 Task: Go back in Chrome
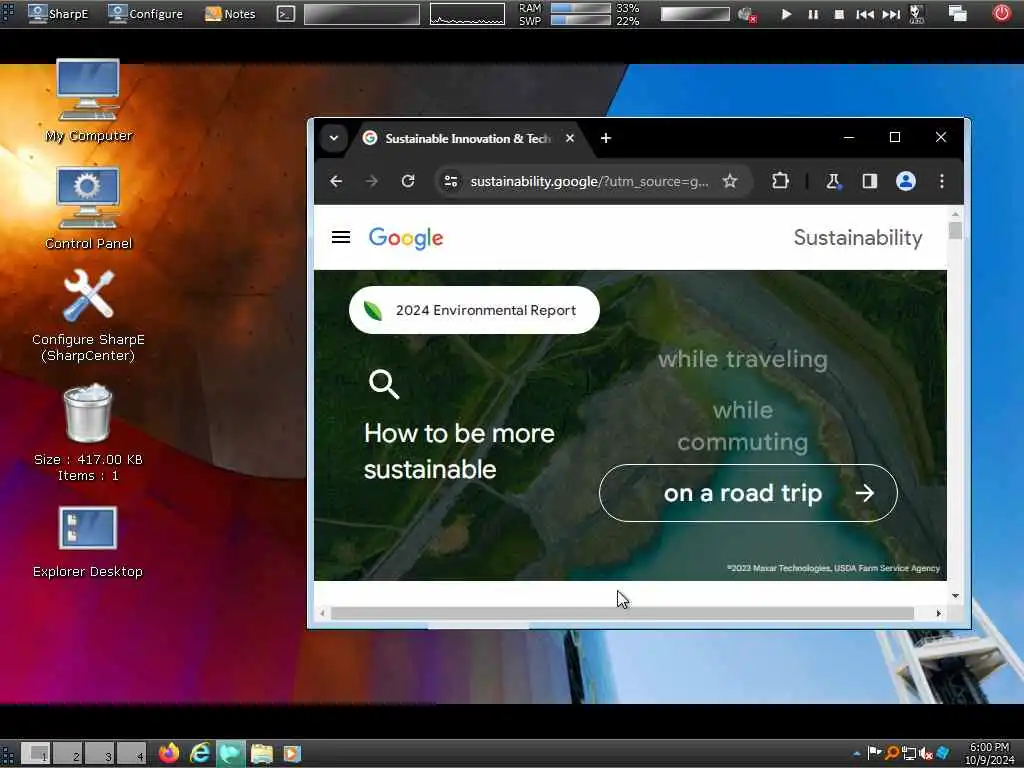click(x=336, y=181)
